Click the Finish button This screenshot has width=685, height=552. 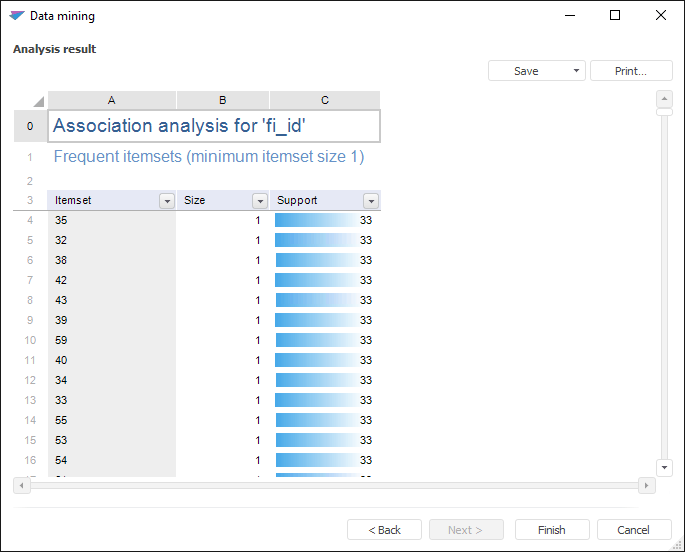(x=551, y=530)
